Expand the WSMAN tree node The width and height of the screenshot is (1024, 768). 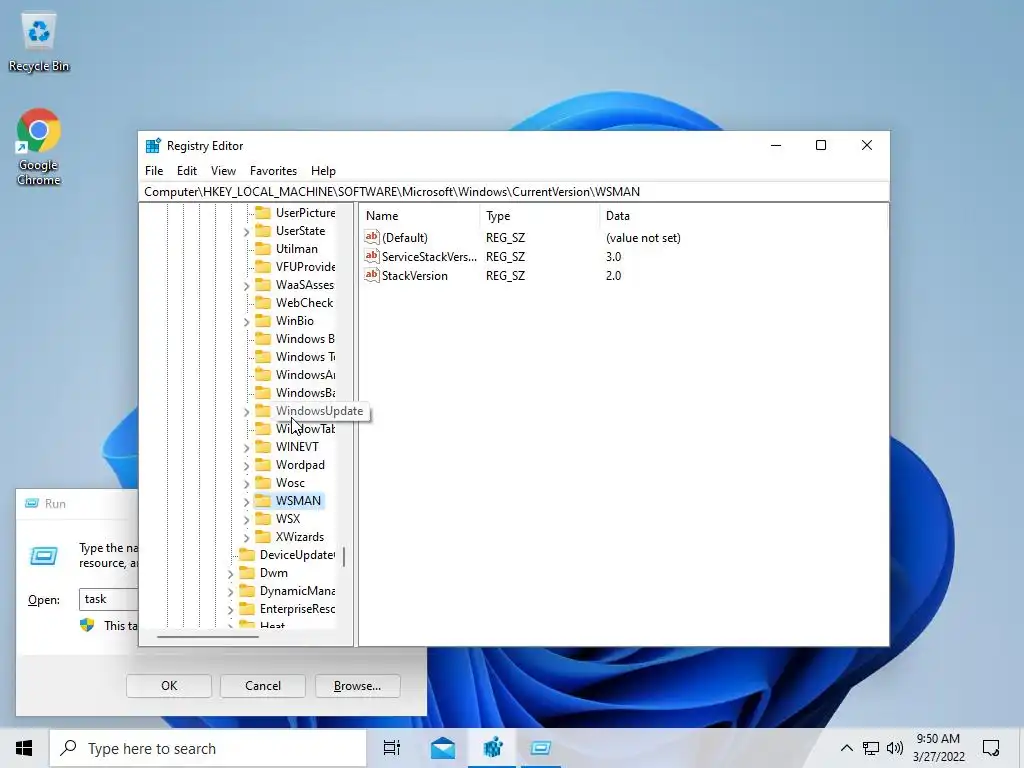(246, 501)
